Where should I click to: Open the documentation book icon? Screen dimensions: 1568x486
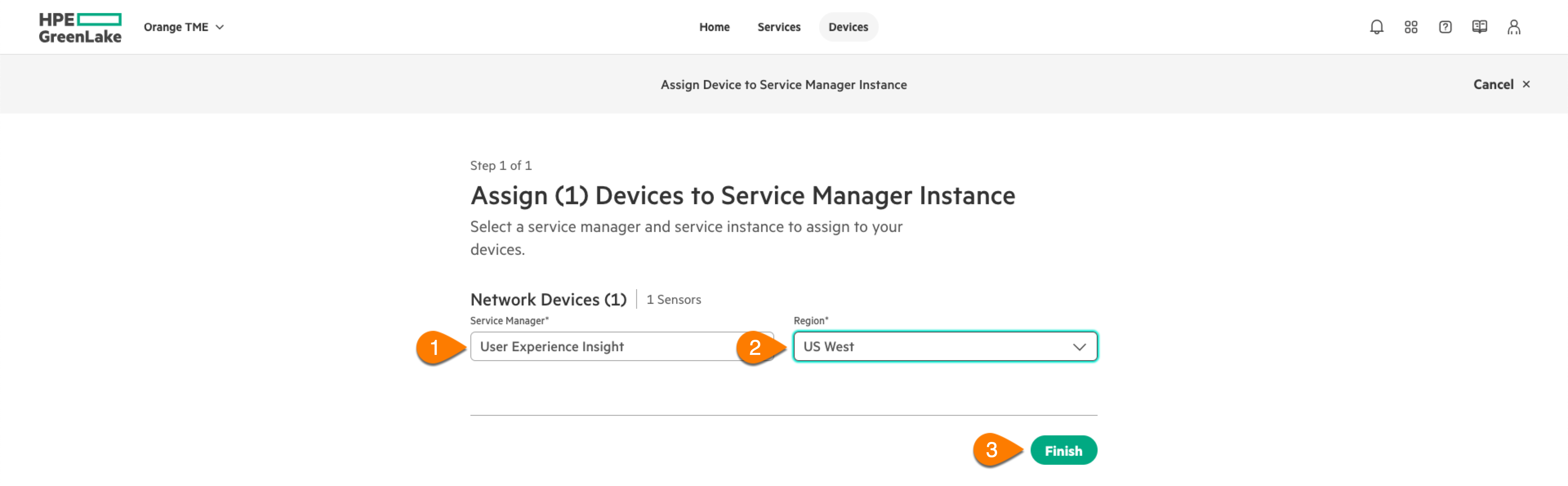pyautogui.click(x=1479, y=27)
